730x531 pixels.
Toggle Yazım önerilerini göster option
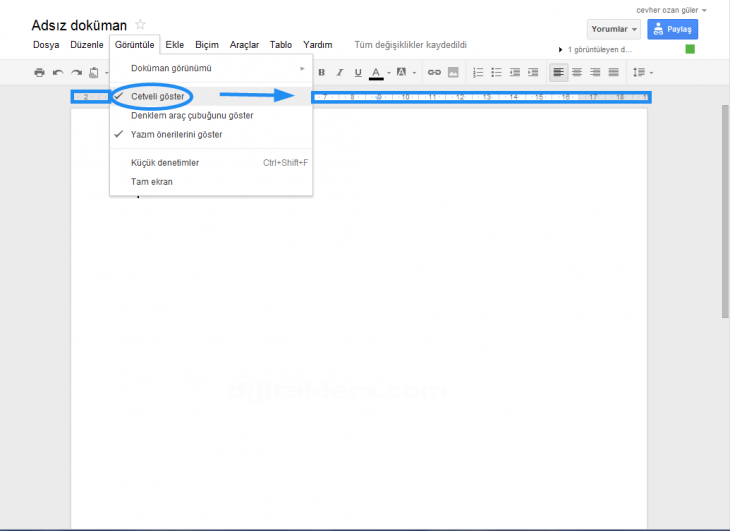coord(211,134)
